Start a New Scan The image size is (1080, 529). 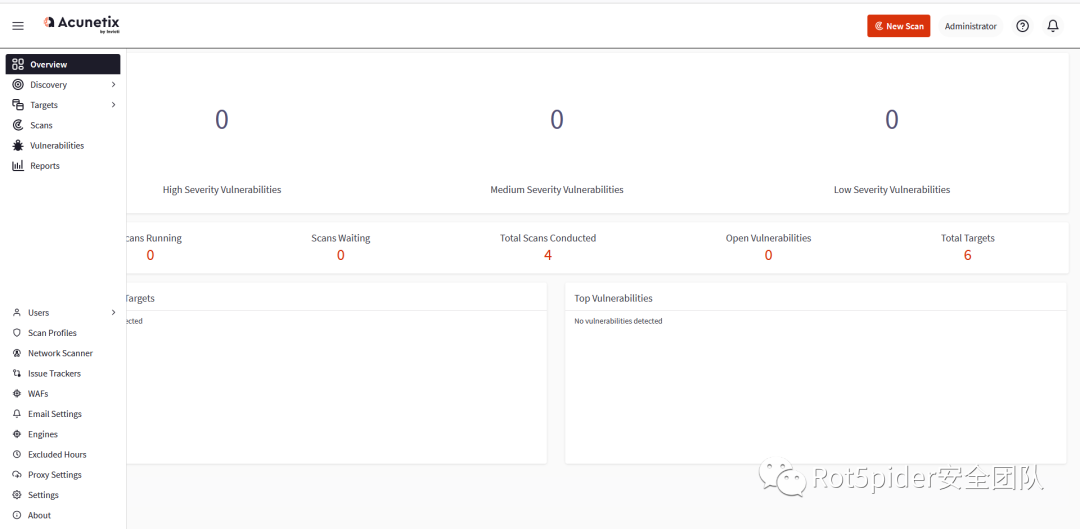[x=899, y=26]
